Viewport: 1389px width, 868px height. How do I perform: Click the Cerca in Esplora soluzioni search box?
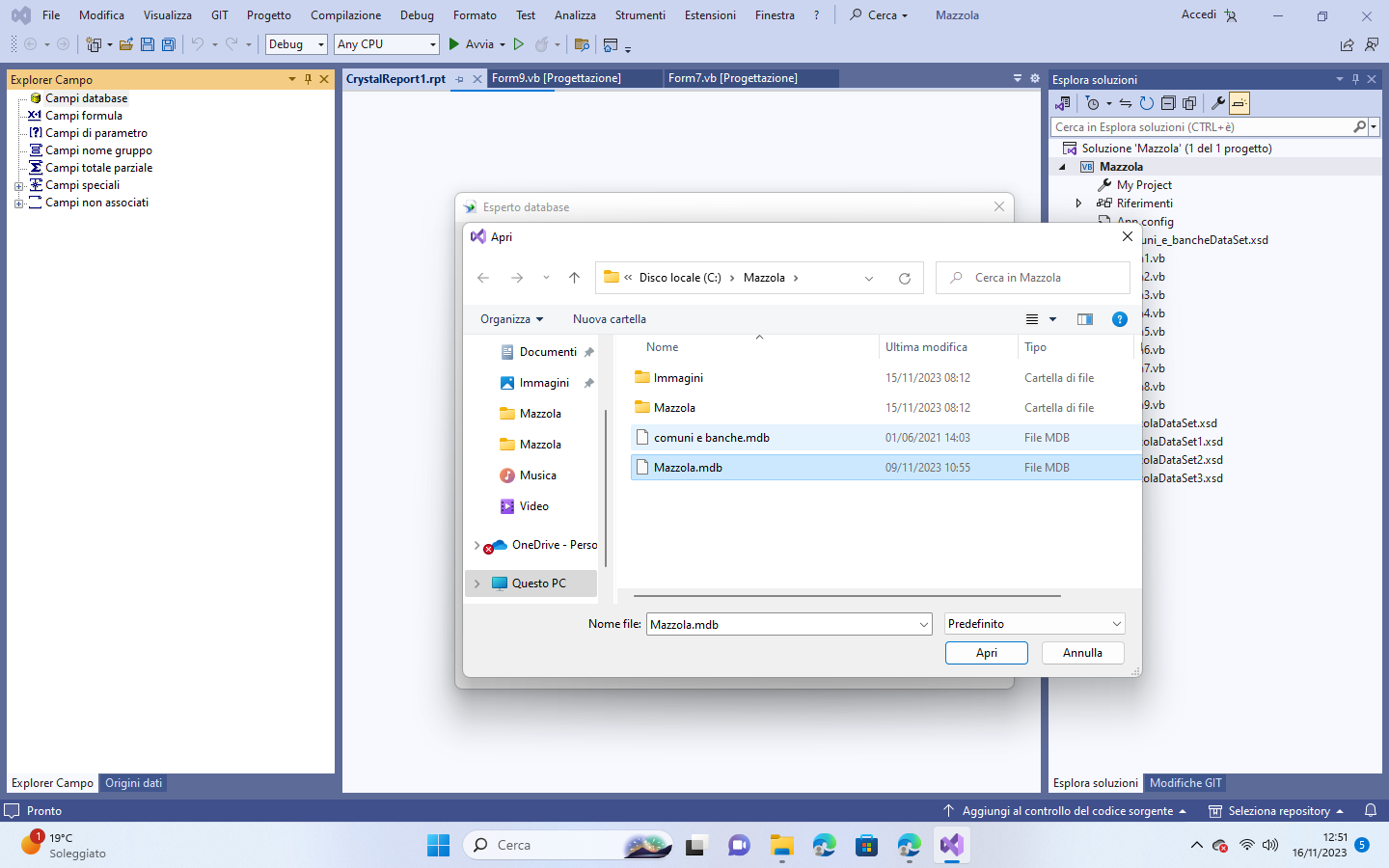pyautogui.click(x=1208, y=127)
